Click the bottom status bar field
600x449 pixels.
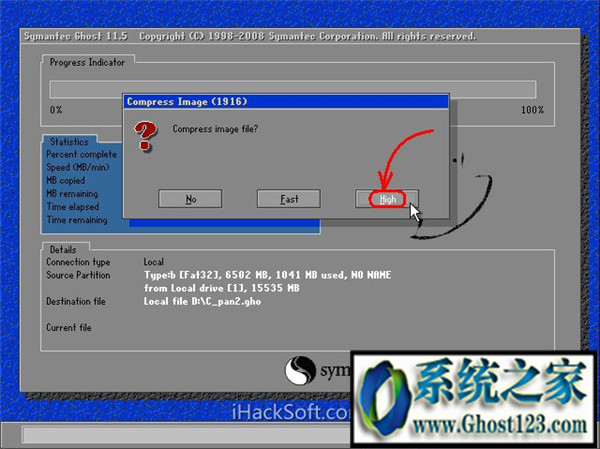coord(186,434)
